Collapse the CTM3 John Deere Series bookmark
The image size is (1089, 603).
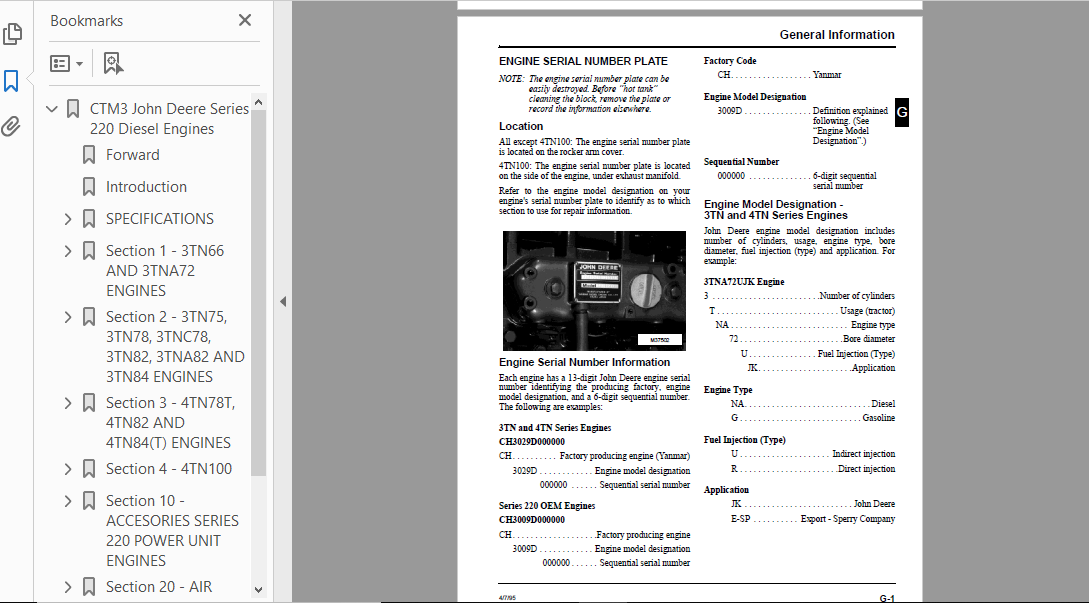[51, 108]
